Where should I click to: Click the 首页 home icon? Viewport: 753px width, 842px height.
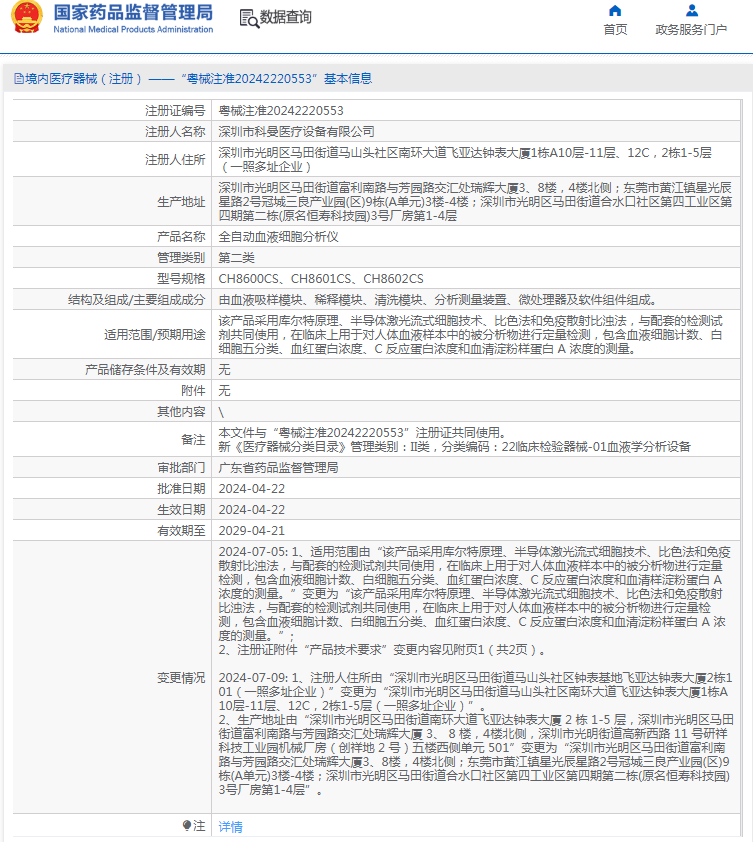point(615,11)
